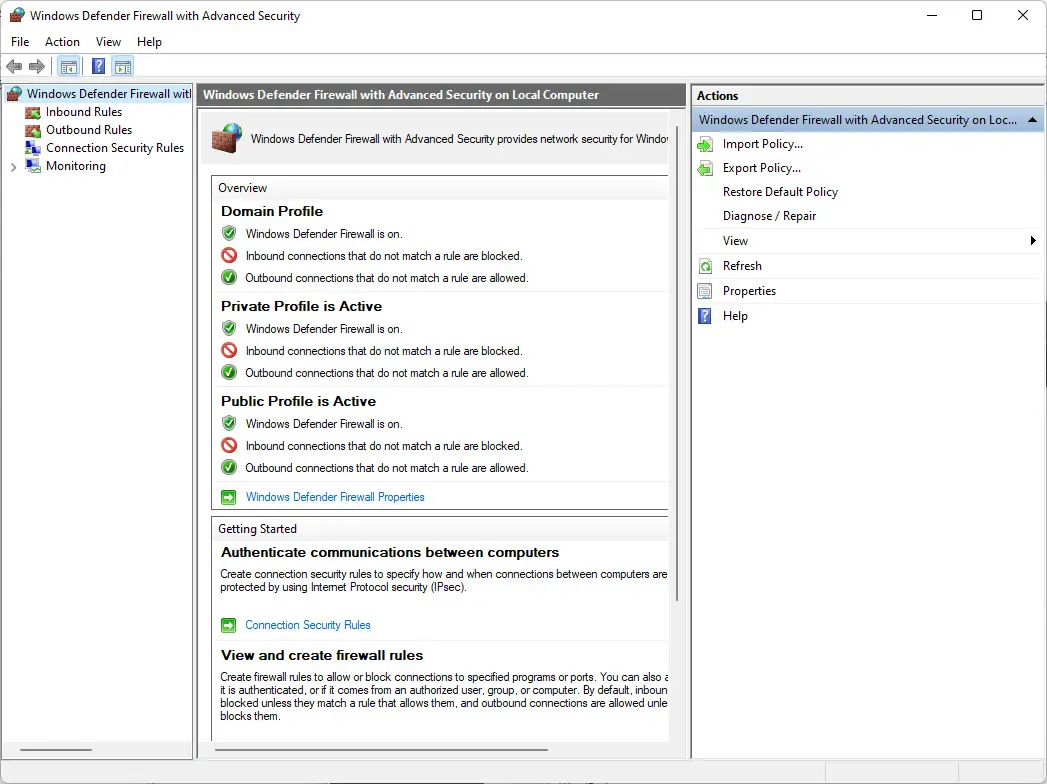The width and height of the screenshot is (1047, 784).
Task: Click the center pane horizontal scrollbar
Action: click(381, 750)
